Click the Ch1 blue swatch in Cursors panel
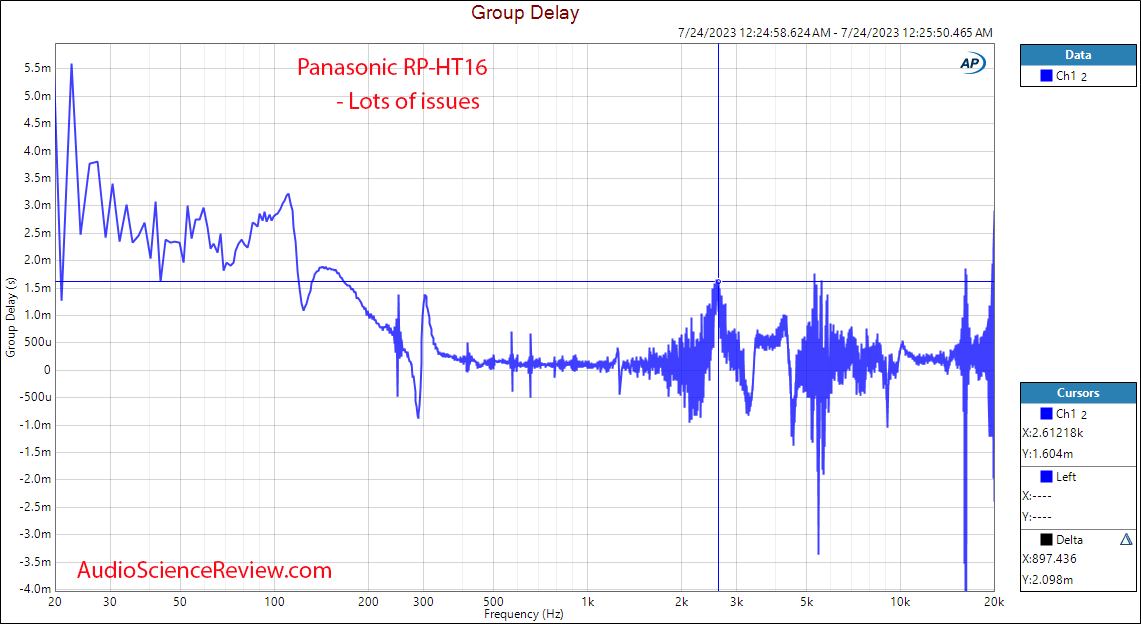This screenshot has width=1141, height=624. [x=1047, y=414]
